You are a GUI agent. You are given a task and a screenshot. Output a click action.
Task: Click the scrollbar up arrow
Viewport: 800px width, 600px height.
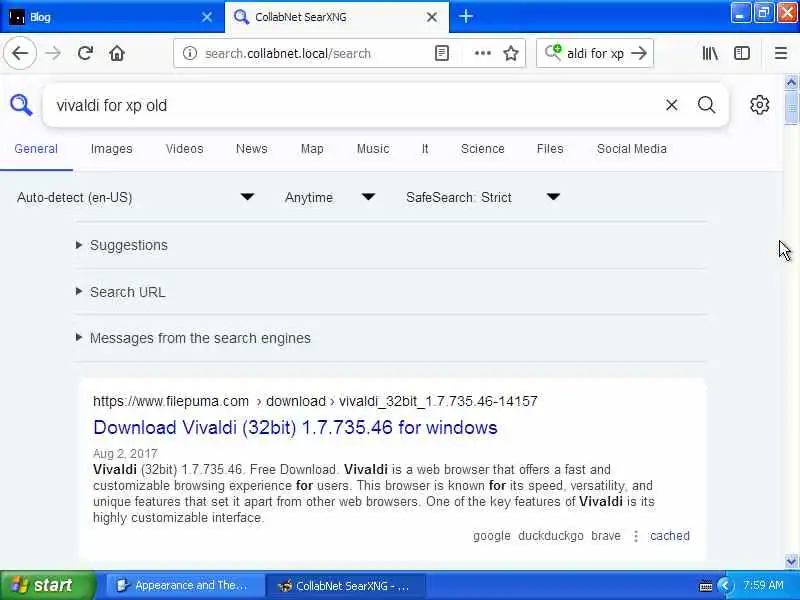click(x=791, y=82)
